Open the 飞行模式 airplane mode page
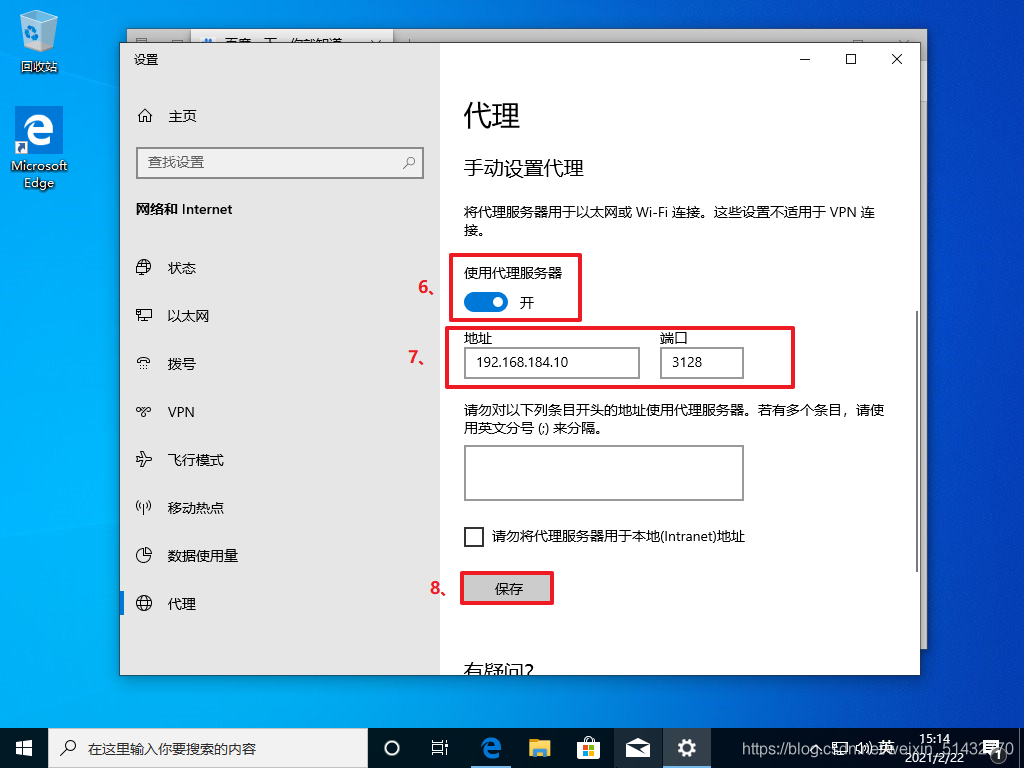1024x768 pixels. [180, 460]
